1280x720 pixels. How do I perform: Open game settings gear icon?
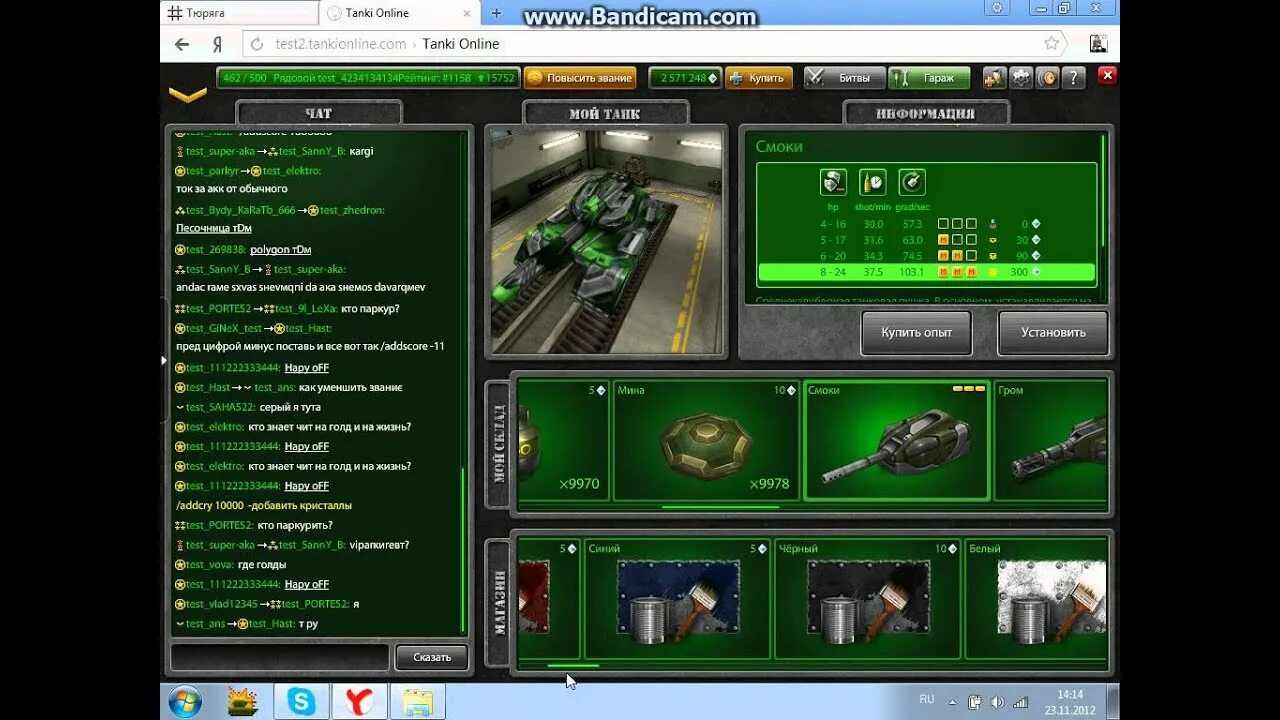pos(1021,77)
